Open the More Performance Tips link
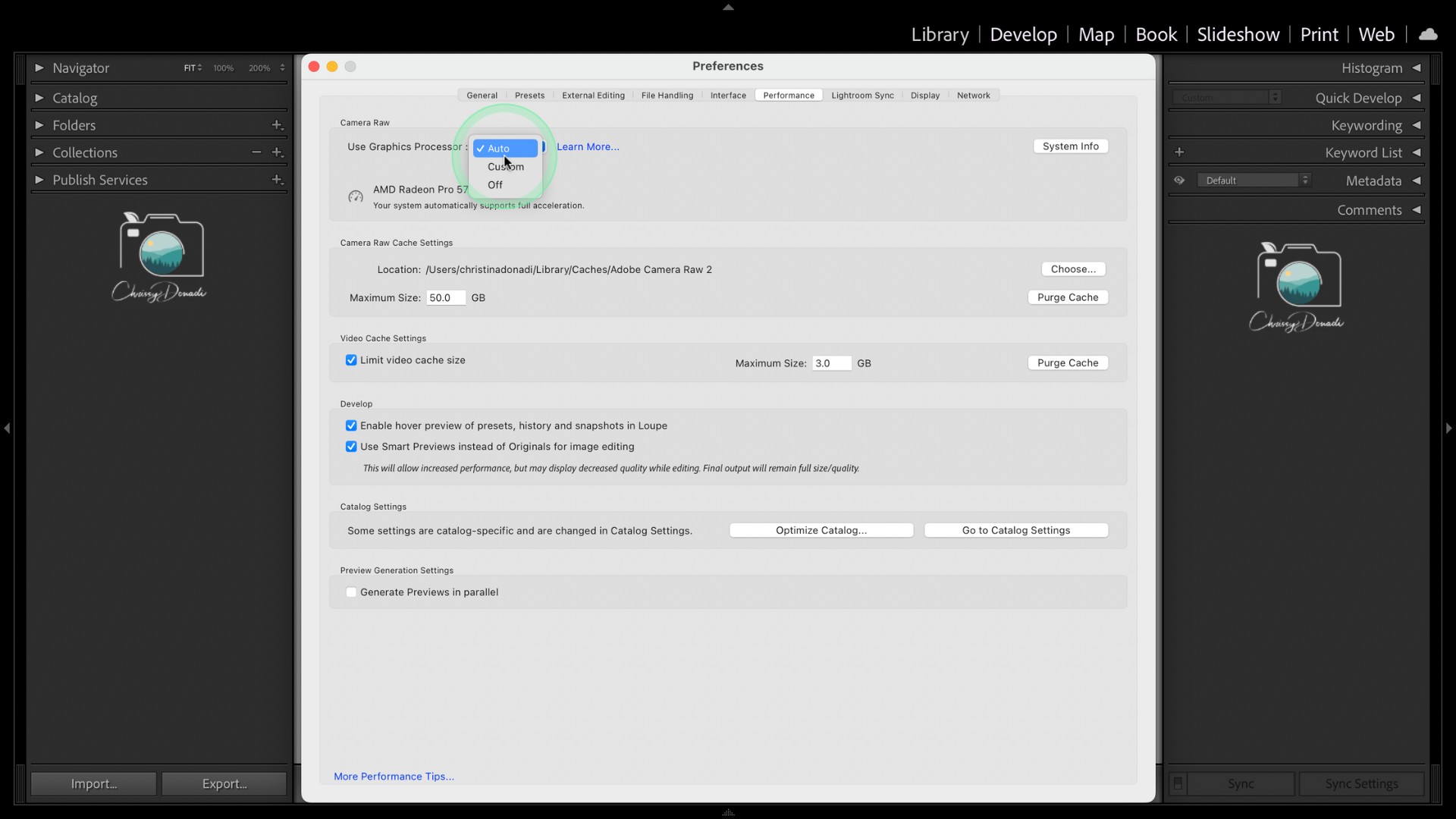Viewport: 1456px width, 819px height. (394, 777)
